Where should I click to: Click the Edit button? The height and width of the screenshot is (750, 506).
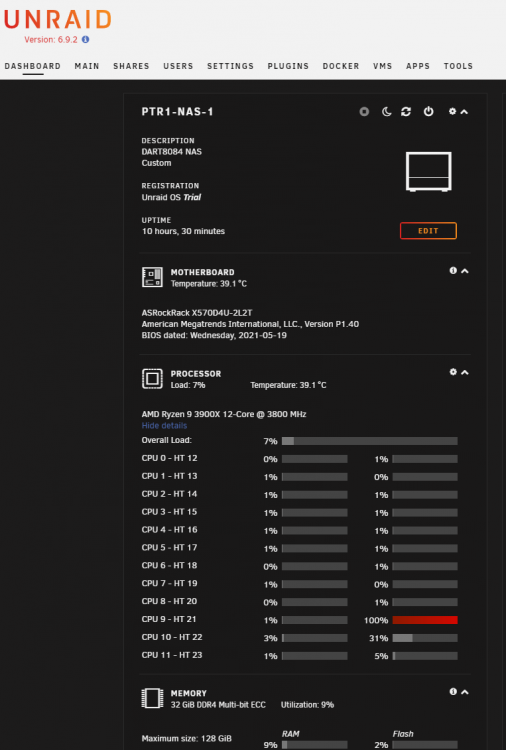[428, 231]
